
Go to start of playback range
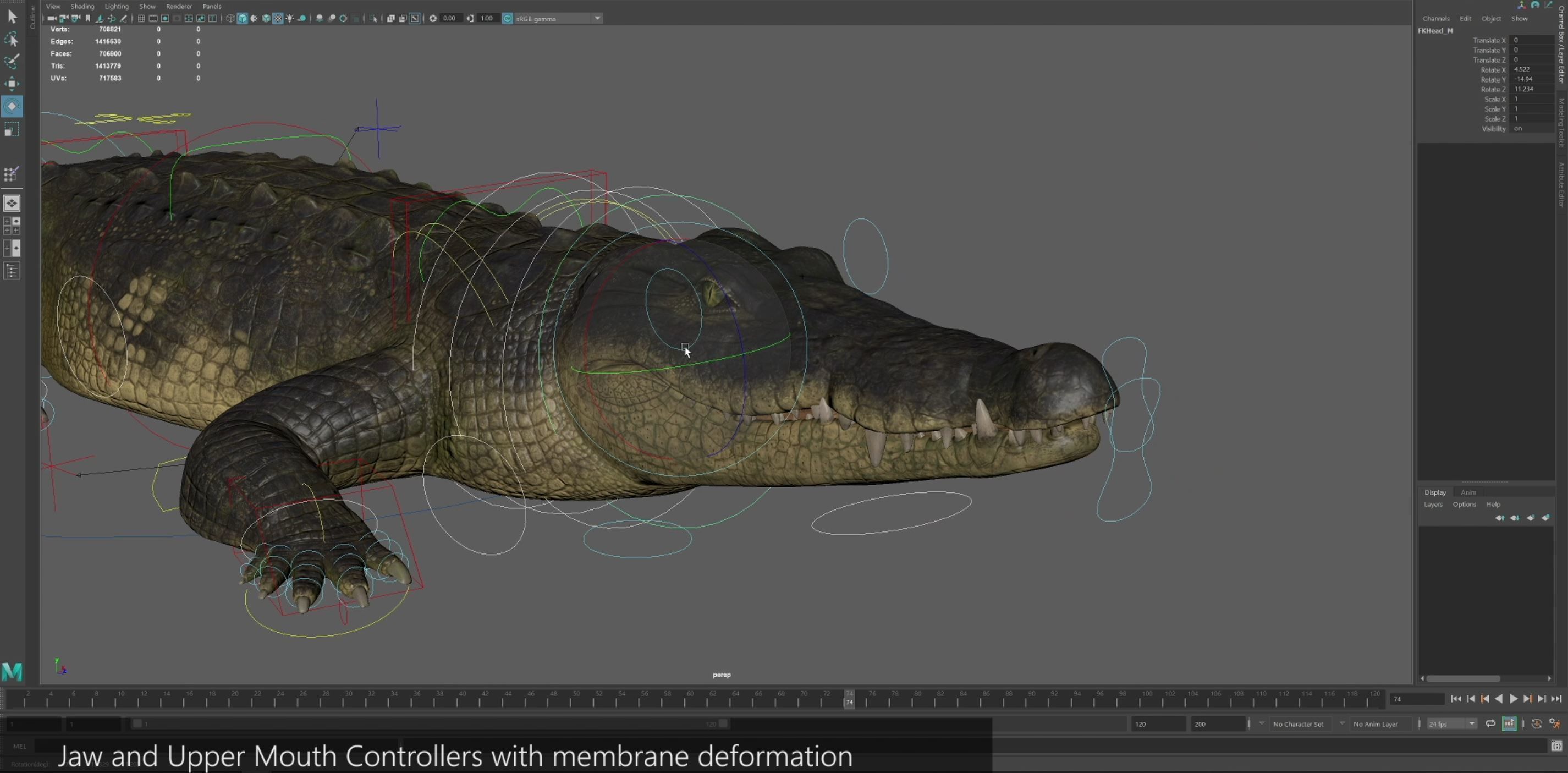point(1456,699)
